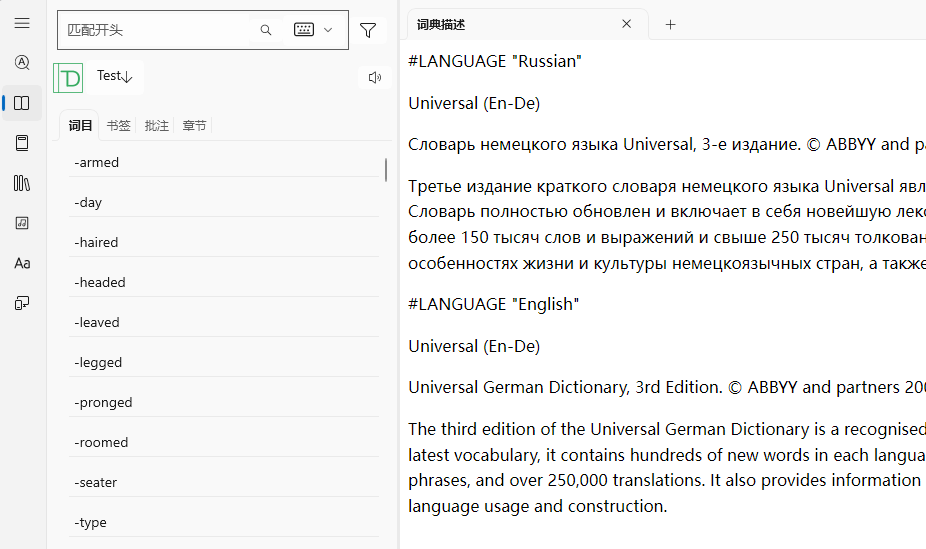Select the entry -armed
The height and width of the screenshot is (549, 926).
coord(224,162)
